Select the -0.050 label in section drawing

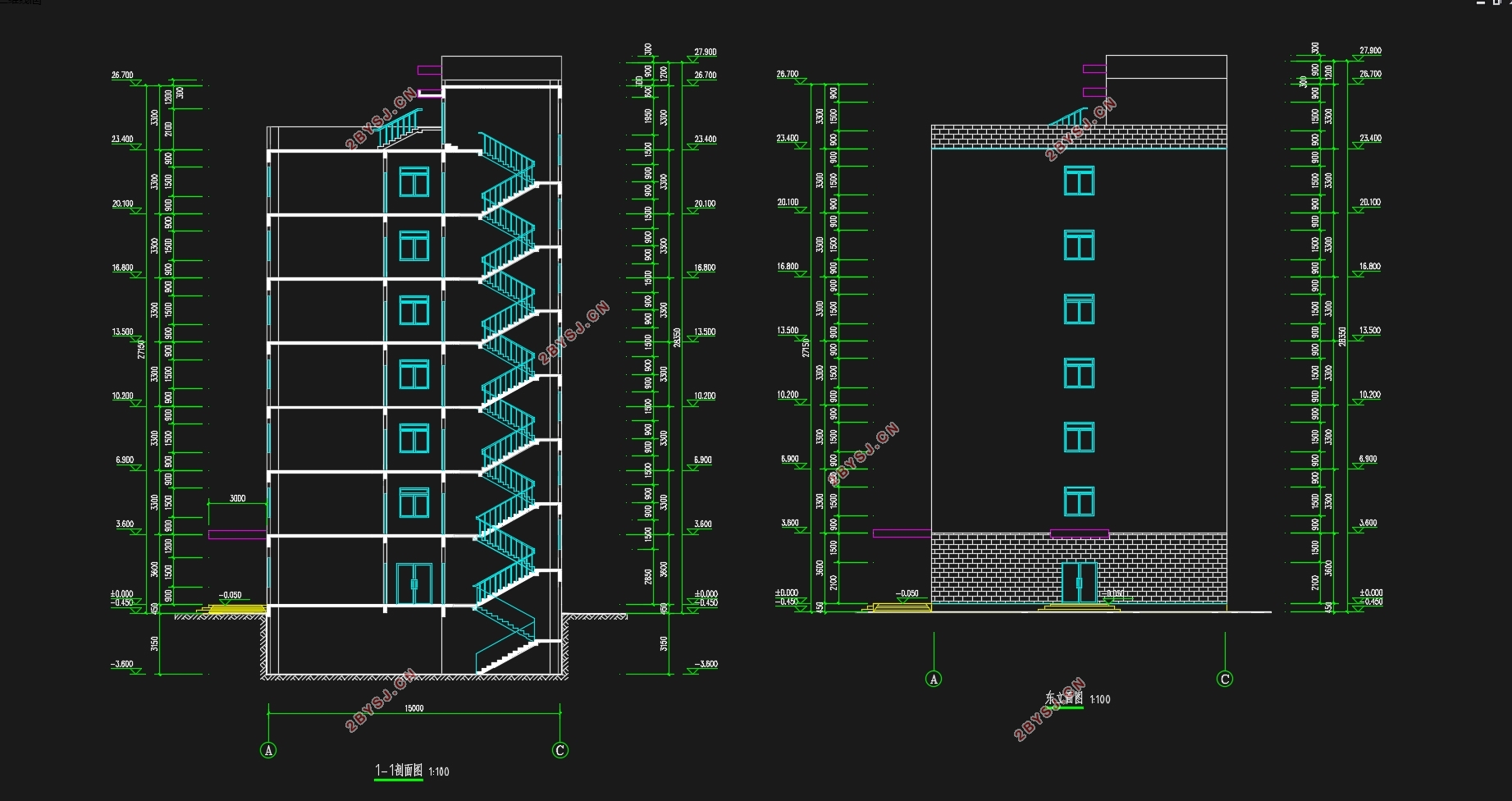point(231,595)
